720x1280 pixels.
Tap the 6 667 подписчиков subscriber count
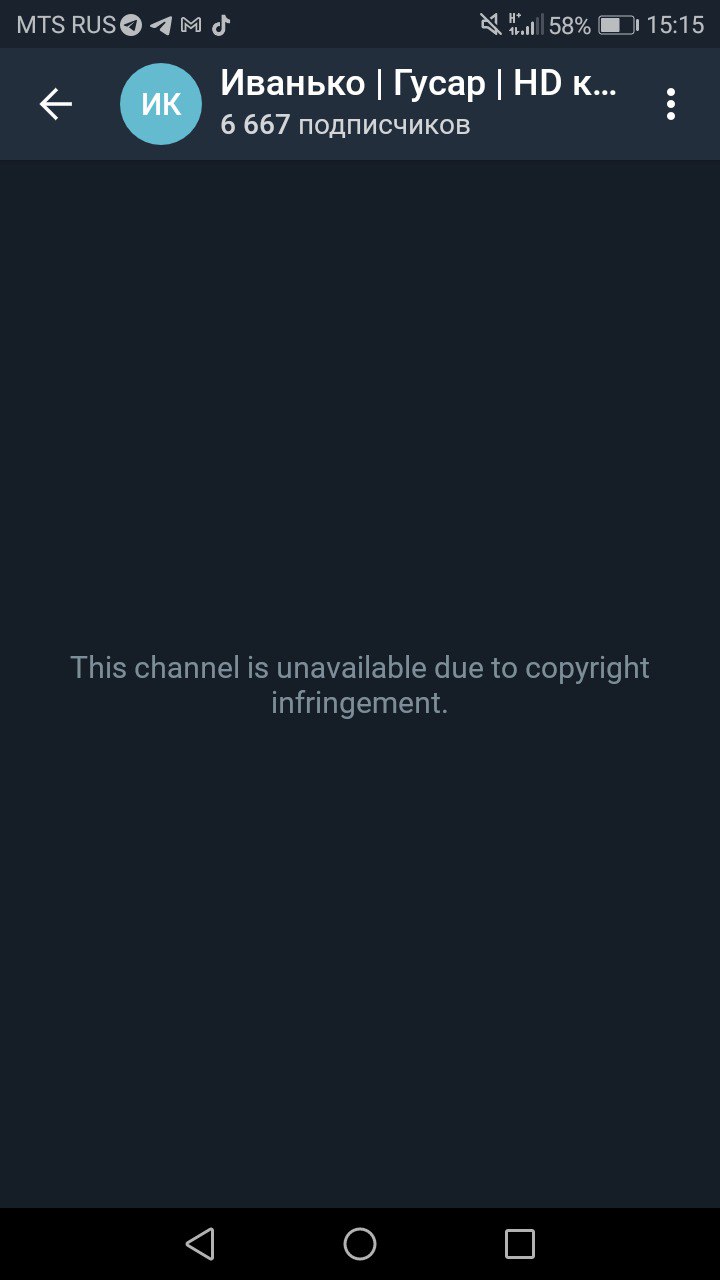pos(345,125)
